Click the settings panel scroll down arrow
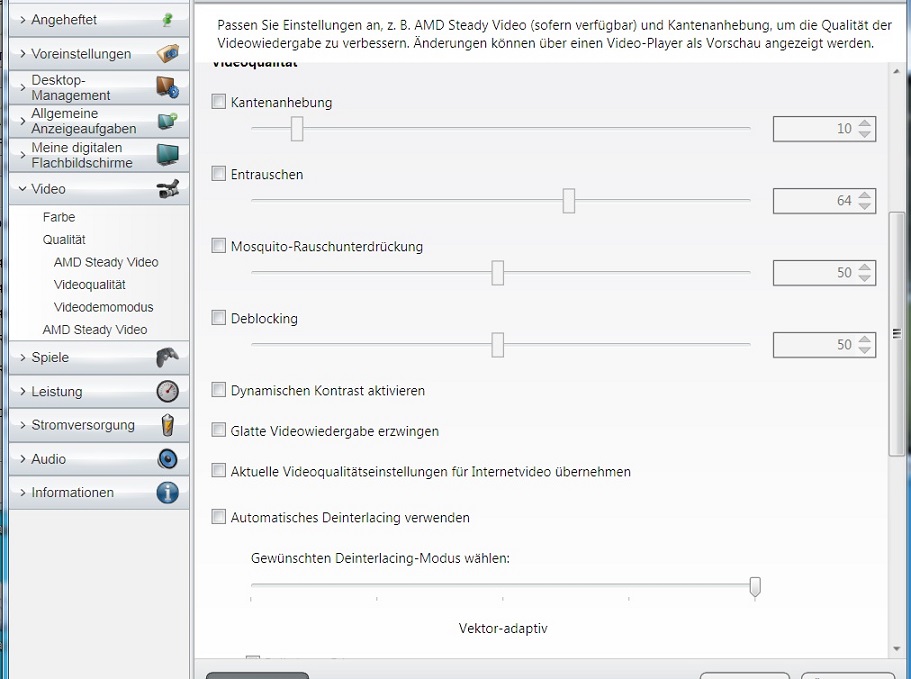The image size is (911, 679). click(x=896, y=649)
